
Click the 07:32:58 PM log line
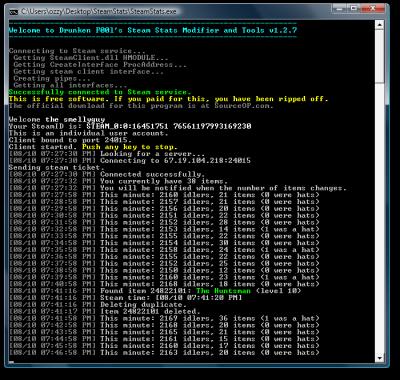pos(164,229)
